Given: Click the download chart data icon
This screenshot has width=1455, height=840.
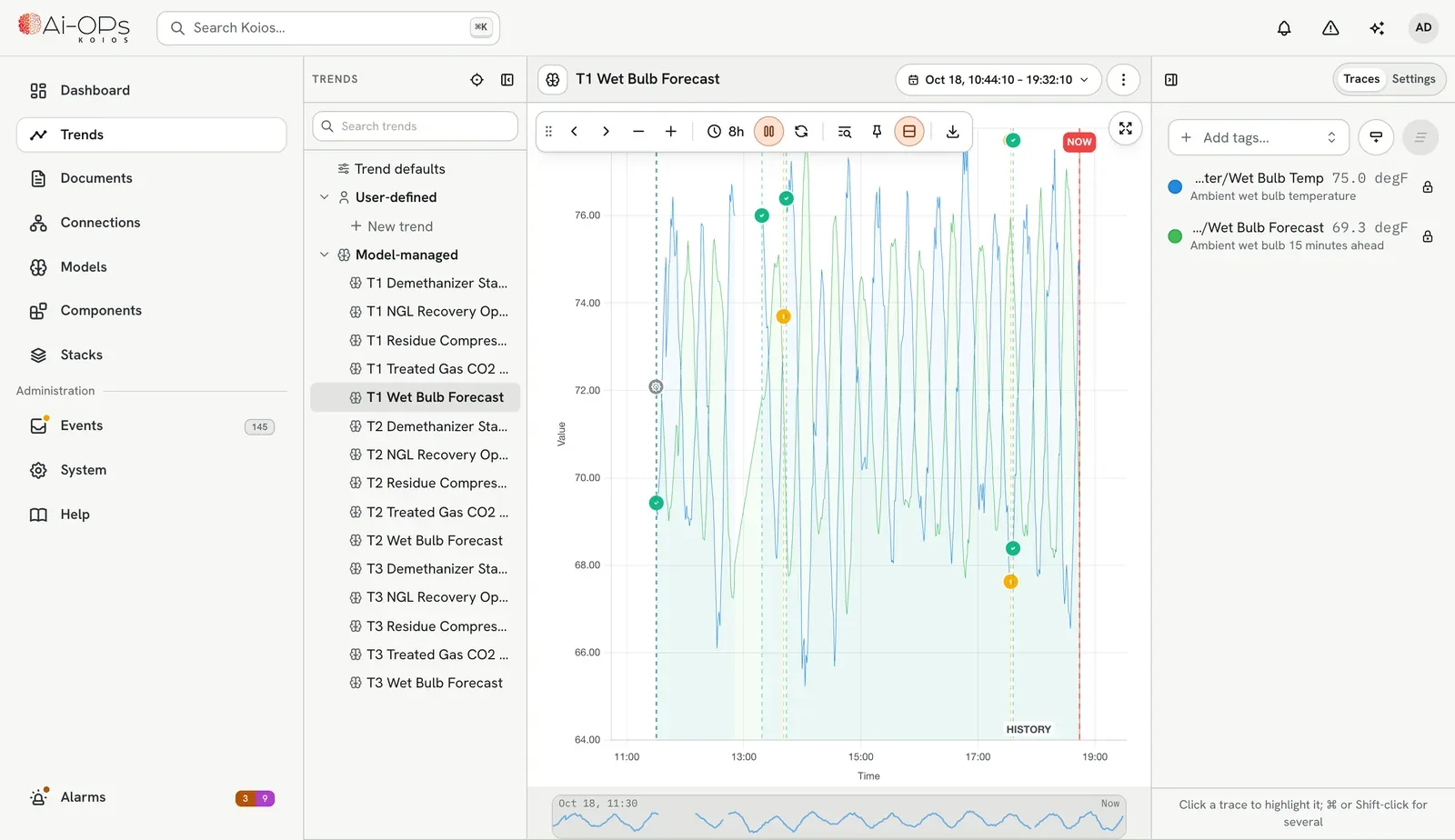Looking at the screenshot, I should [952, 132].
